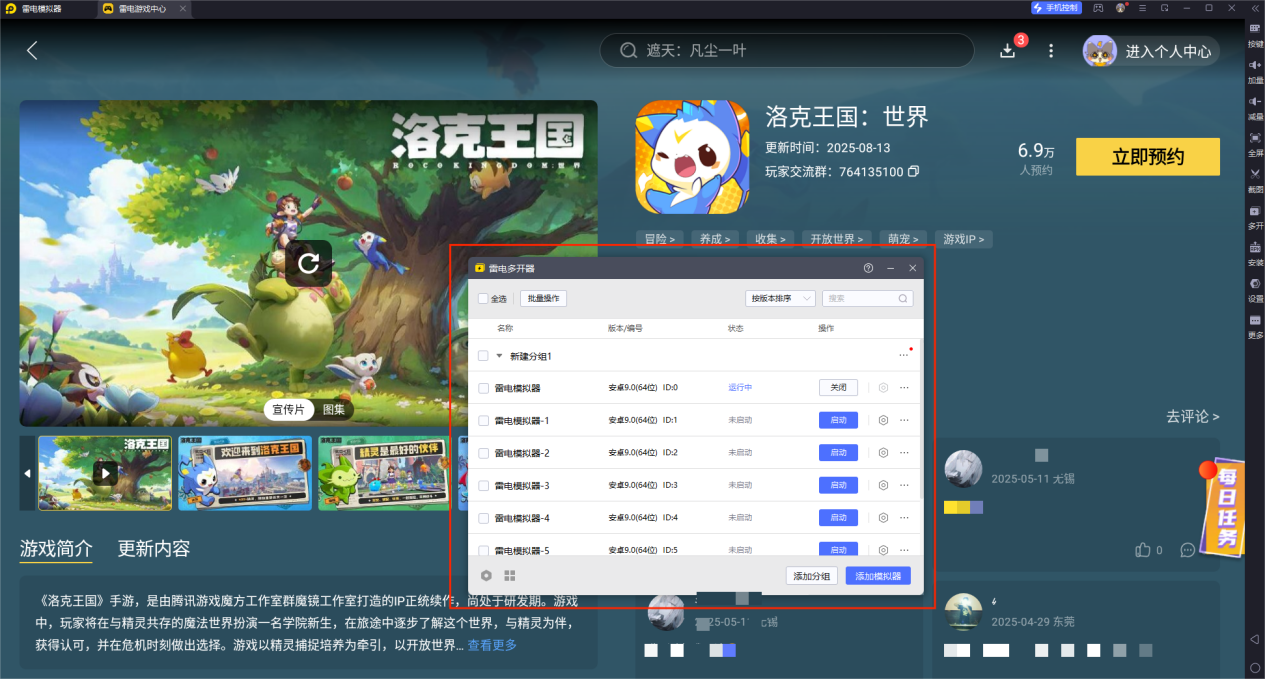Open more options for 新建分组1

pos(903,355)
